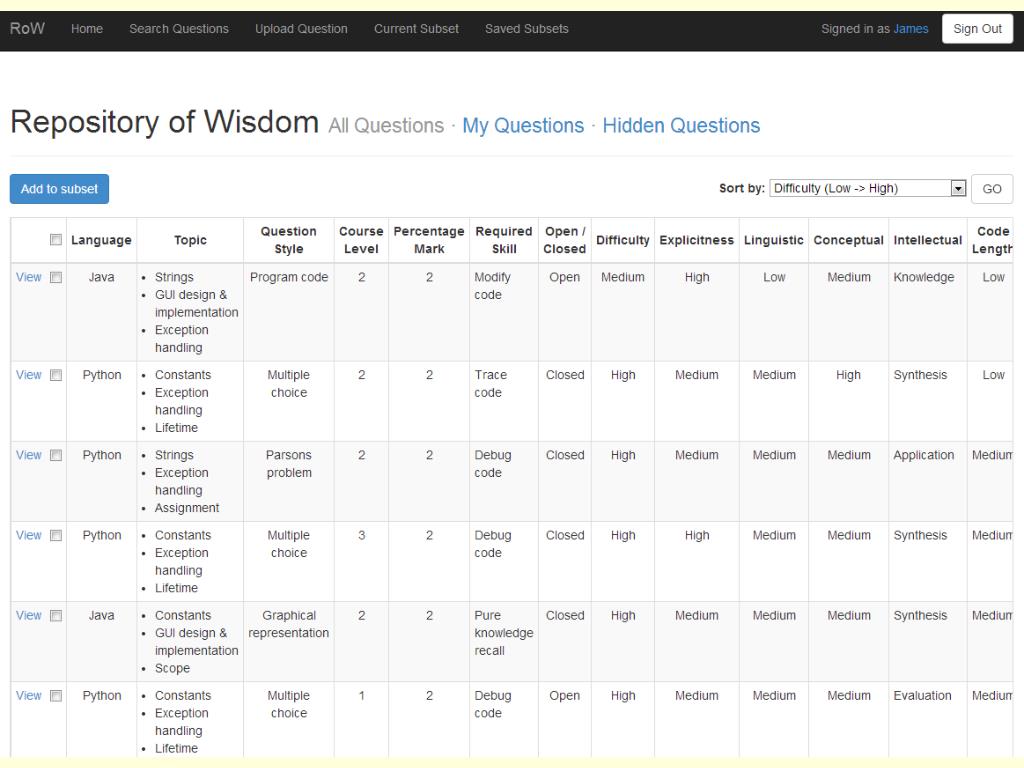The height and width of the screenshot is (768, 1024).
Task: Switch to the Hidden Questions view
Action: pos(681,125)
